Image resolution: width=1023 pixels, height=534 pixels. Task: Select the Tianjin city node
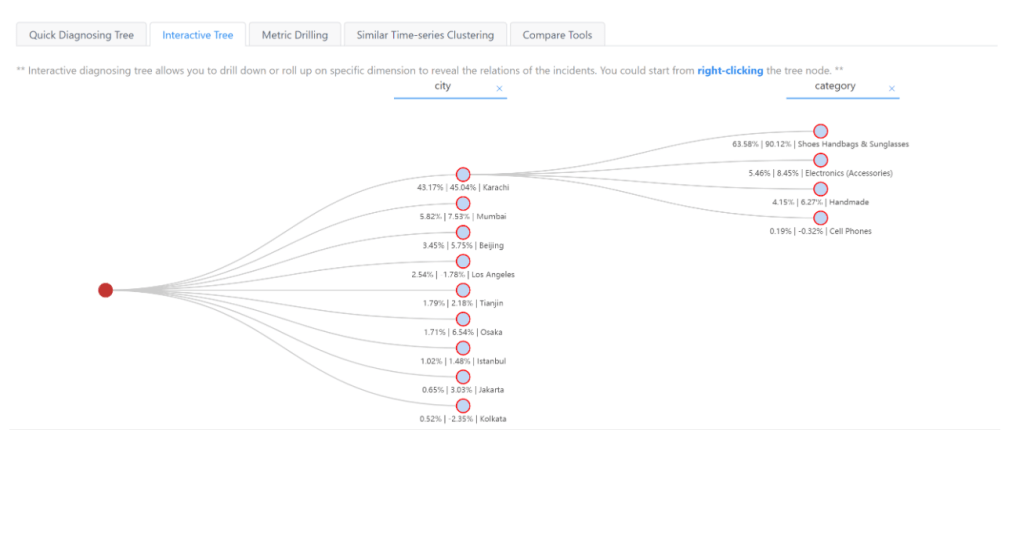point(463,290)
